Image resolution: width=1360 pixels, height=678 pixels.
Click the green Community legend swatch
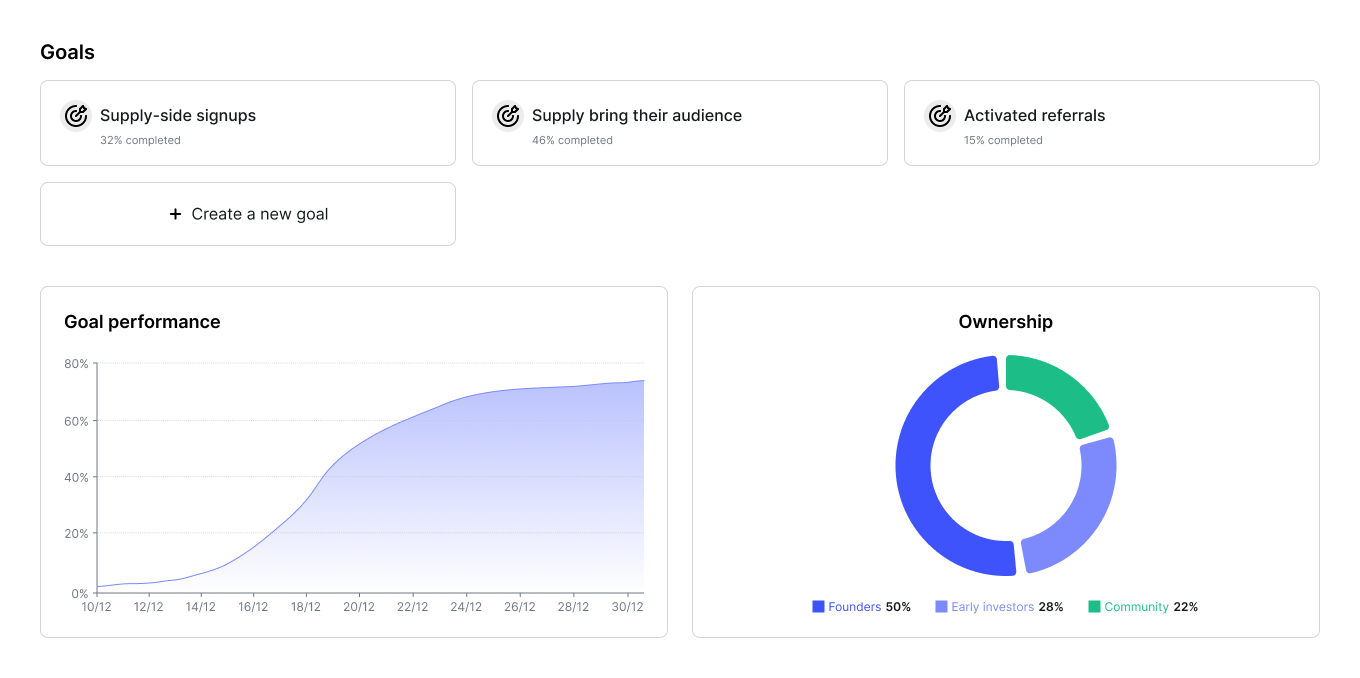point(1094,607)
